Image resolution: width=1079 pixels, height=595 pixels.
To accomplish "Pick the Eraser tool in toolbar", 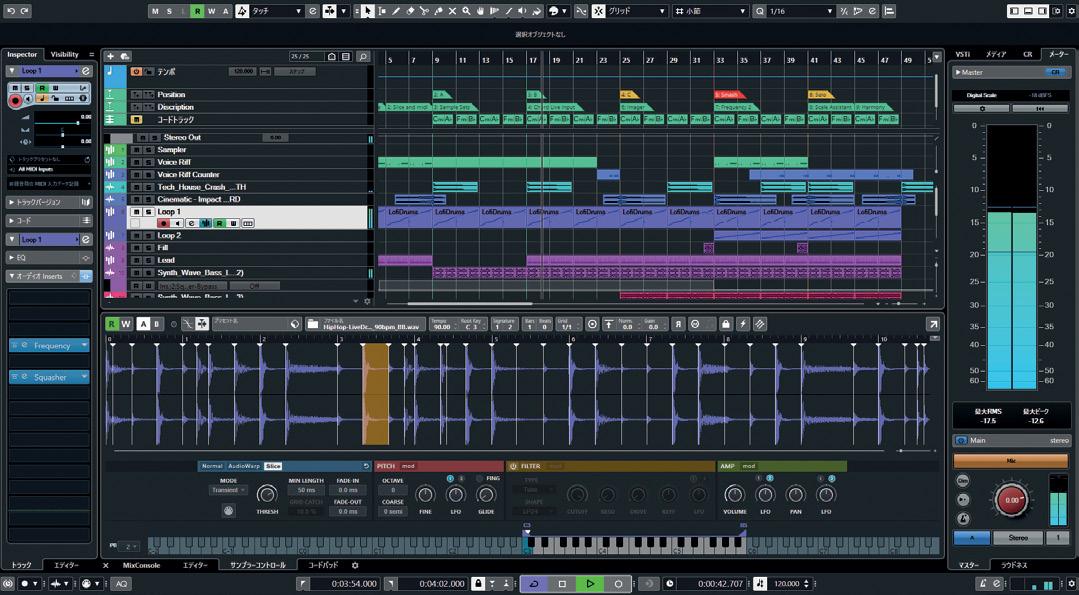I will coord(410,11).
